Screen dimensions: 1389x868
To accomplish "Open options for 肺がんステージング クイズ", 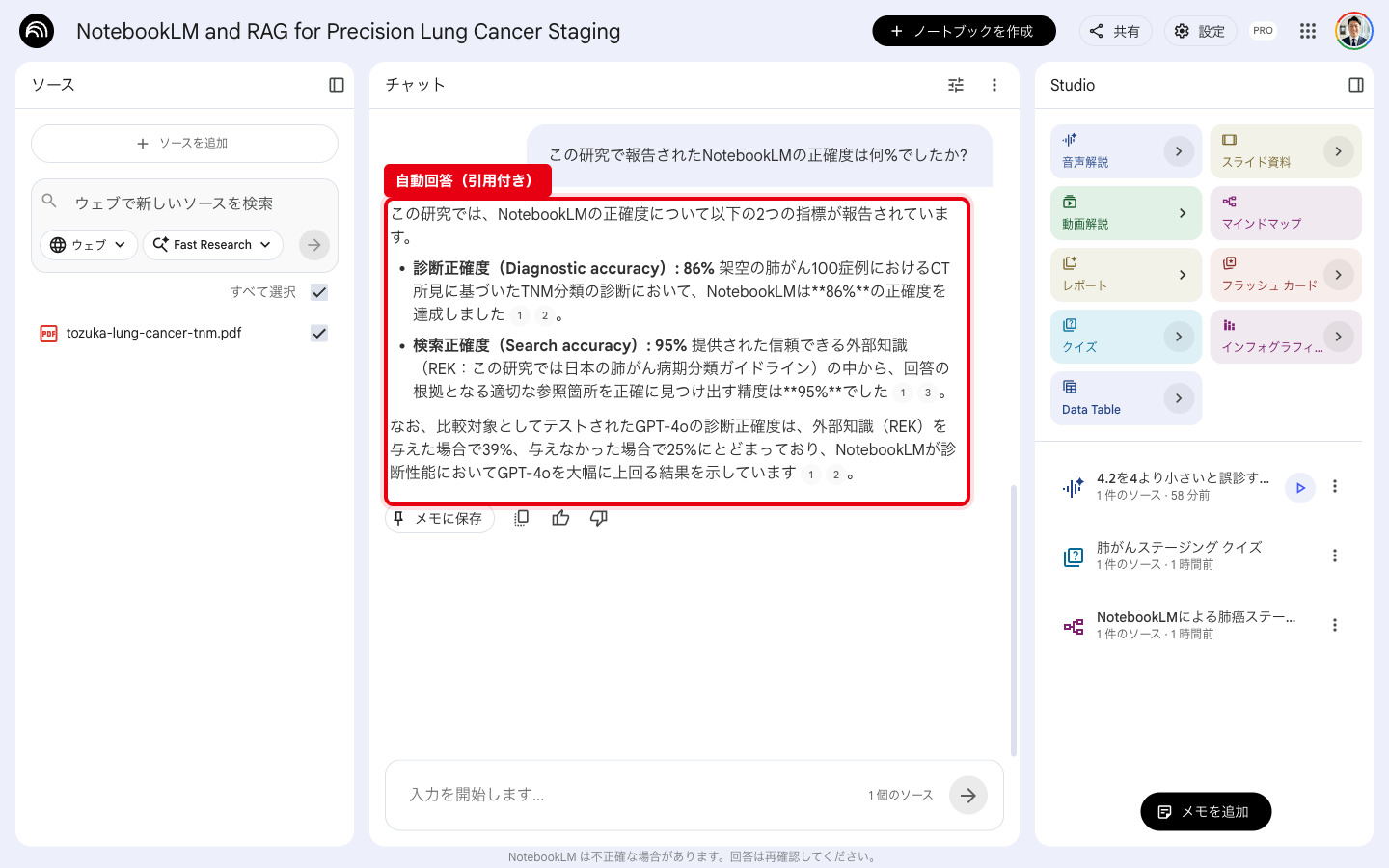I will [x=1335, y=556].
